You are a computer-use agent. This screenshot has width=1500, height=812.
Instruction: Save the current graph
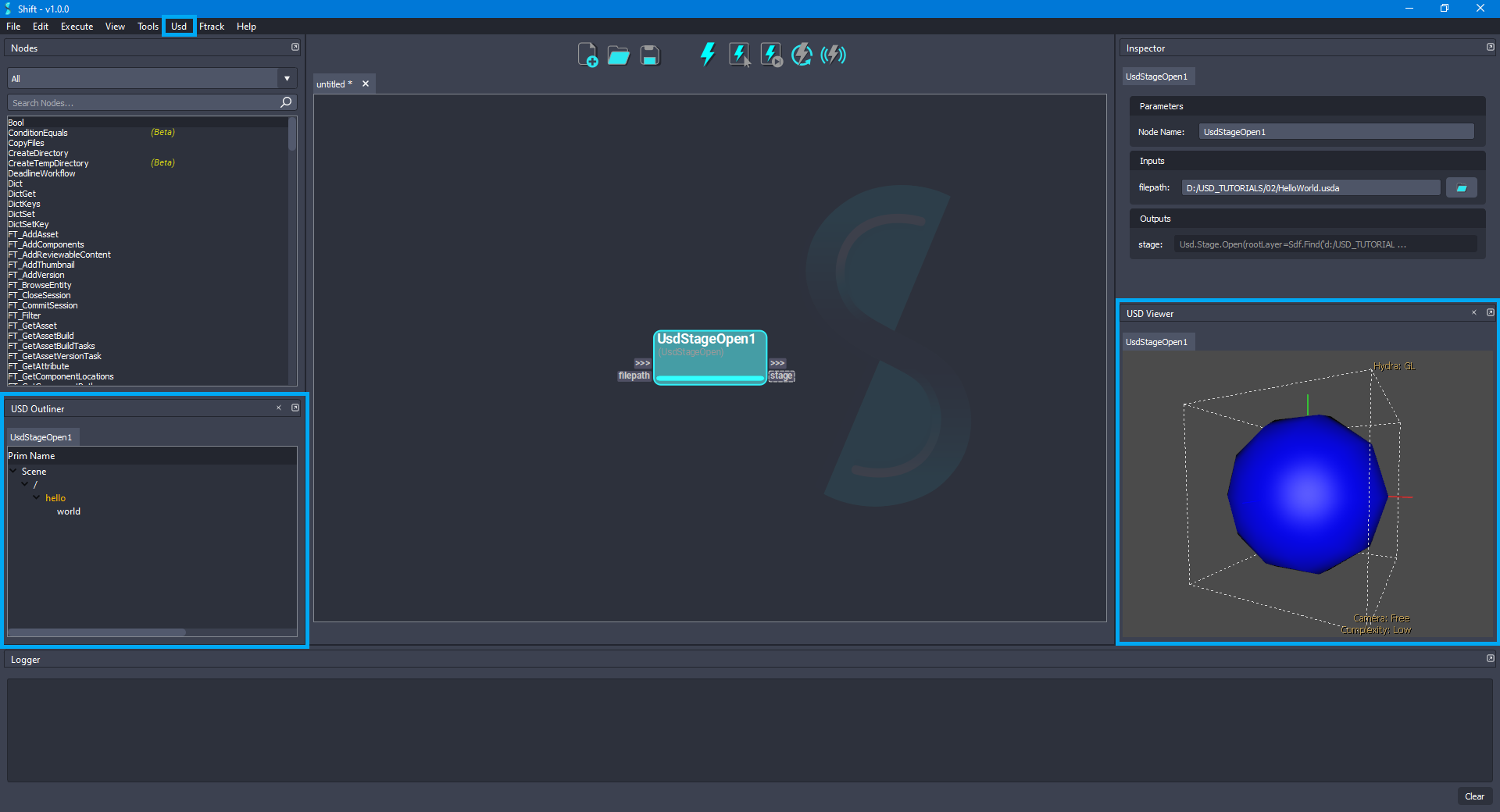[x=649, y=55]
